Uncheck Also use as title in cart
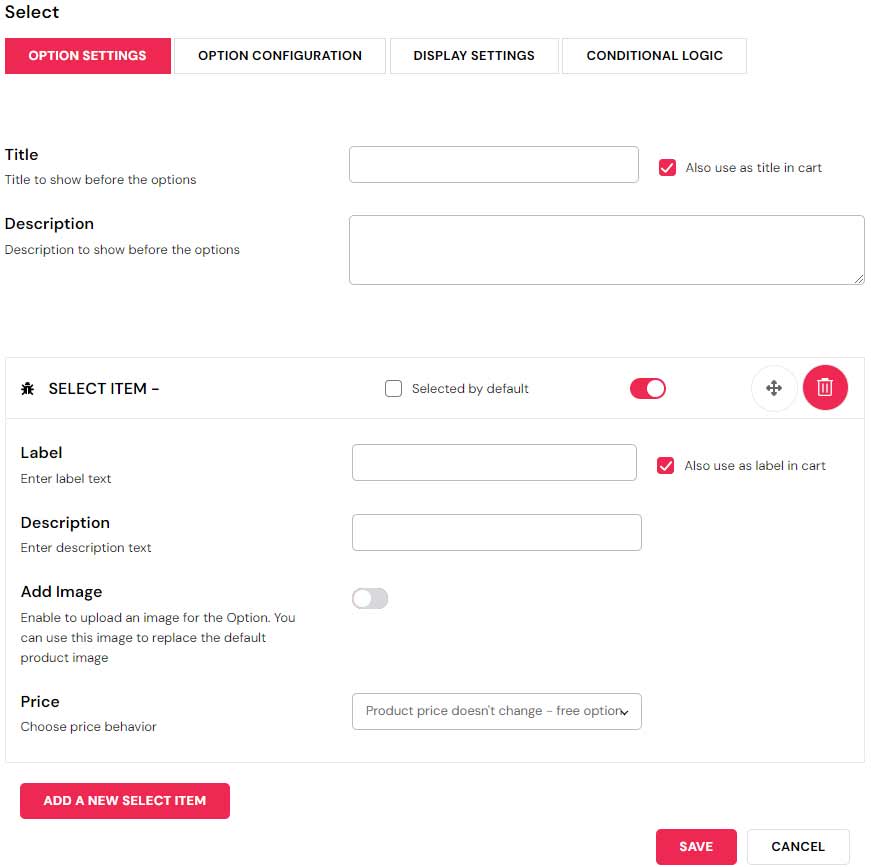This screenshot has height=867, width=871. pyautogui.click(x=667, y=168)
